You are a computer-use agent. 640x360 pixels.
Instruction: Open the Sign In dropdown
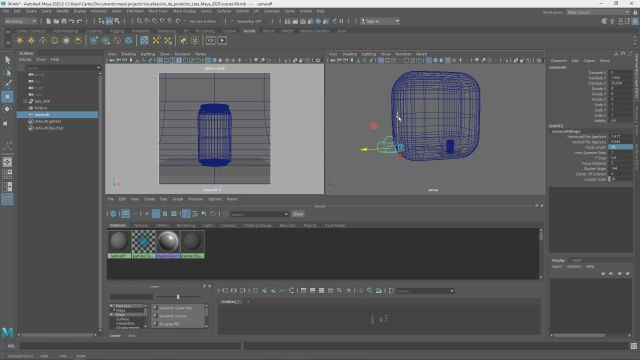click(380, 21)
